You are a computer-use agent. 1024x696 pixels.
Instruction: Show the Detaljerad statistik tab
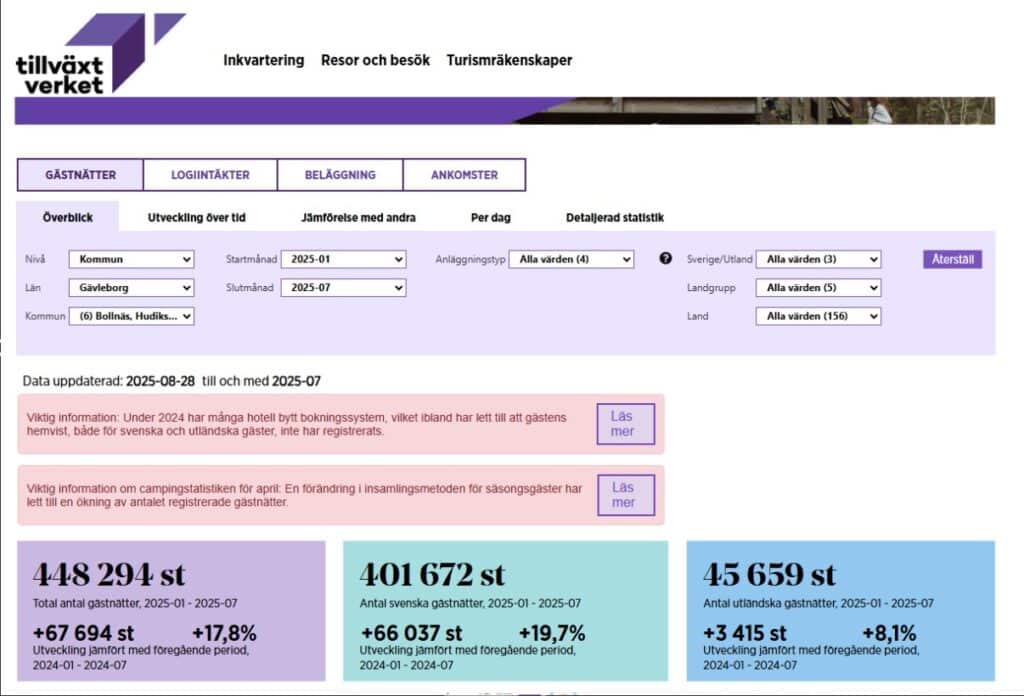pyautogui.click(x=614, y=217)
